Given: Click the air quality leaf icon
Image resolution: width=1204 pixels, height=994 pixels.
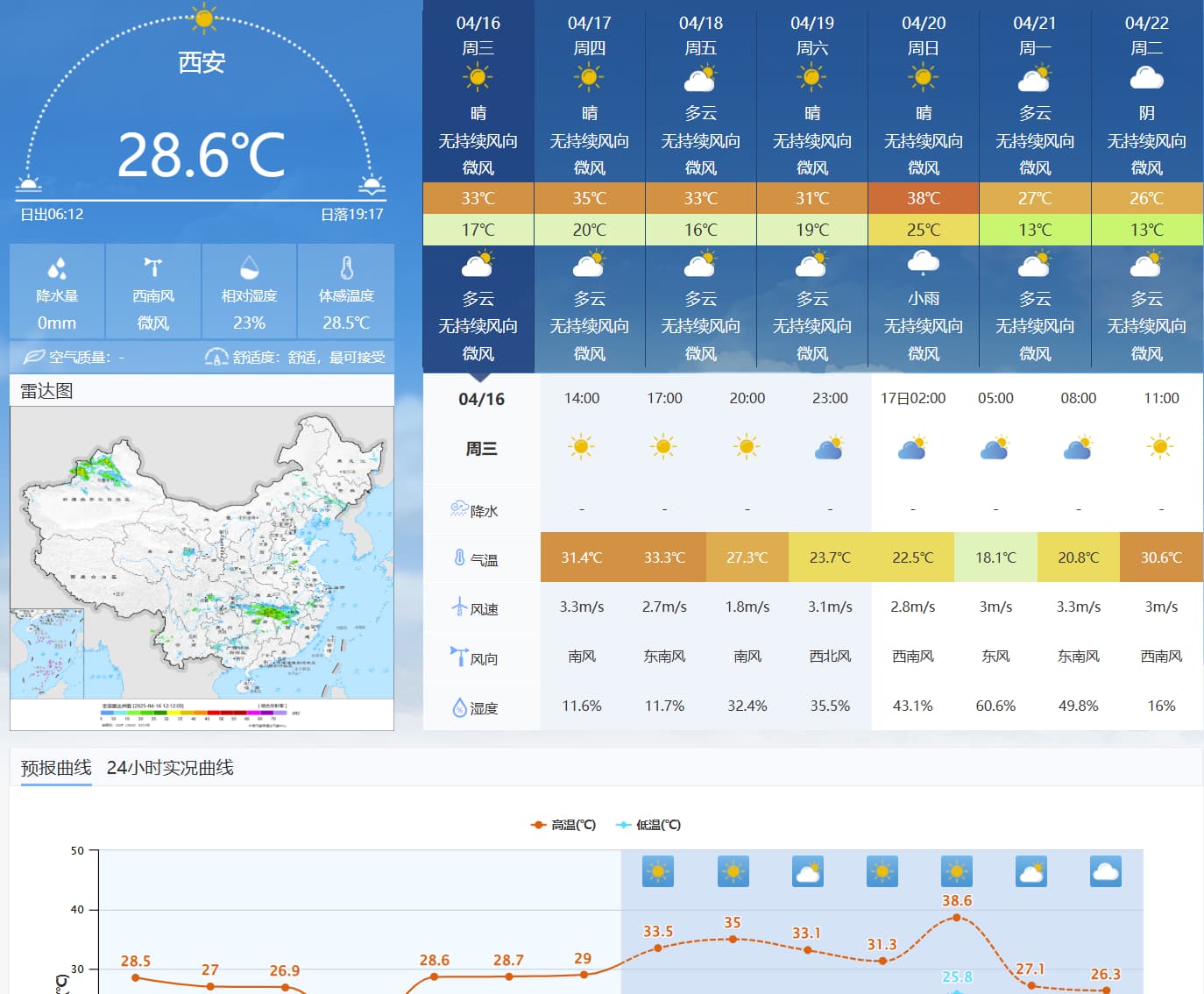Looking at the screenshot, I should [33, 357].
